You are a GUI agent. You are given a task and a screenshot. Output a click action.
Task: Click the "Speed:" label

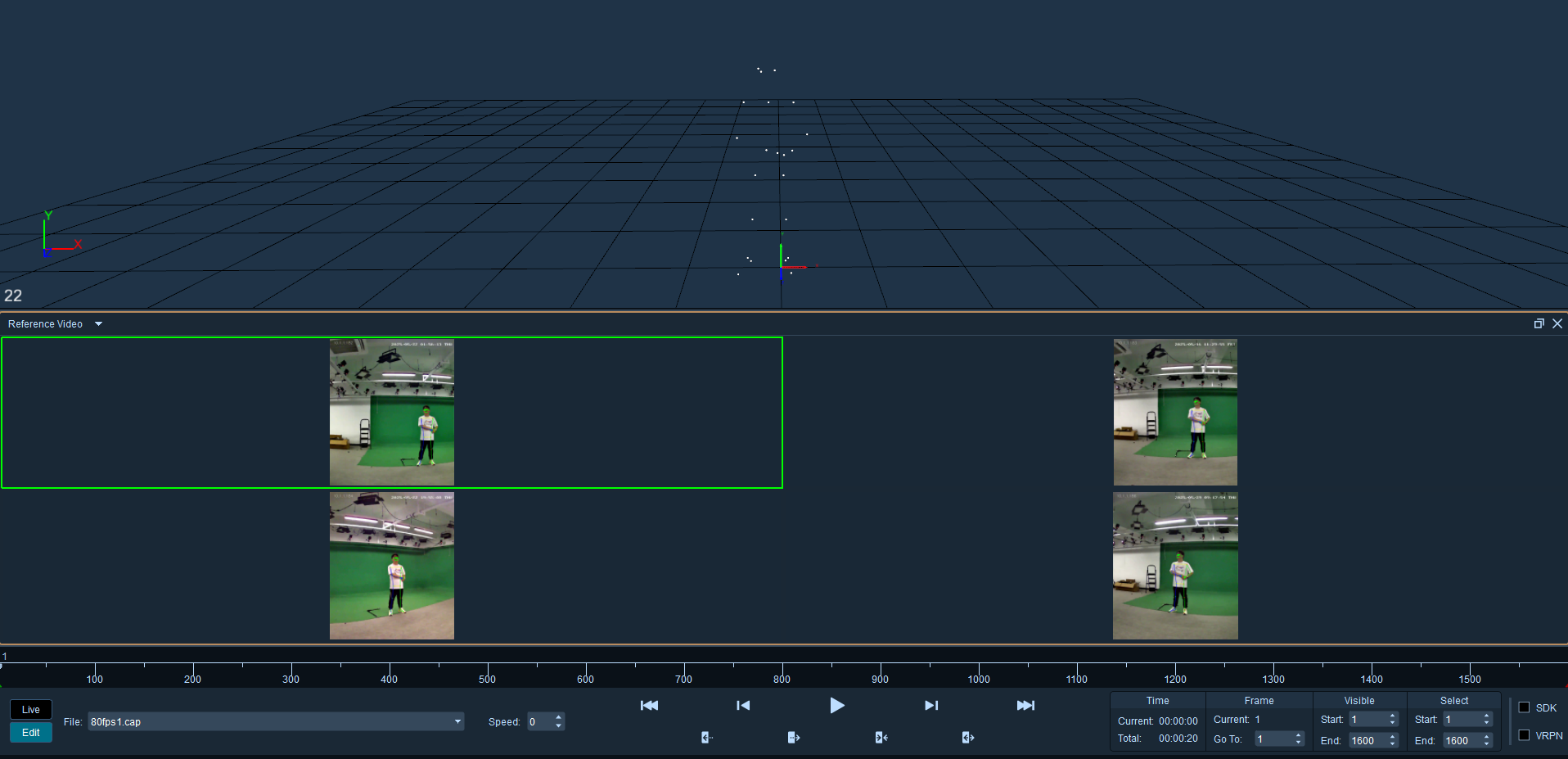(504, 722)
